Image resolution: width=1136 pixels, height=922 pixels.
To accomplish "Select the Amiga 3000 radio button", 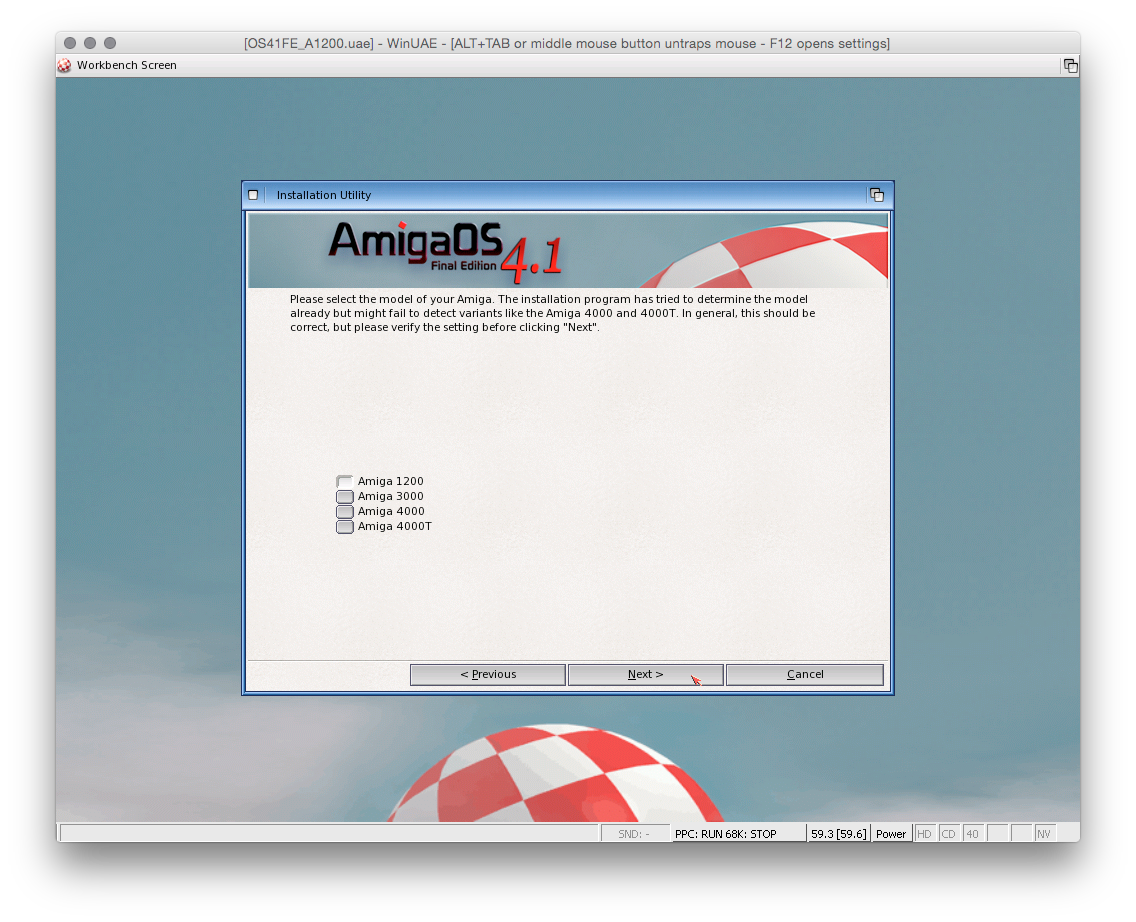I will 345,497.
